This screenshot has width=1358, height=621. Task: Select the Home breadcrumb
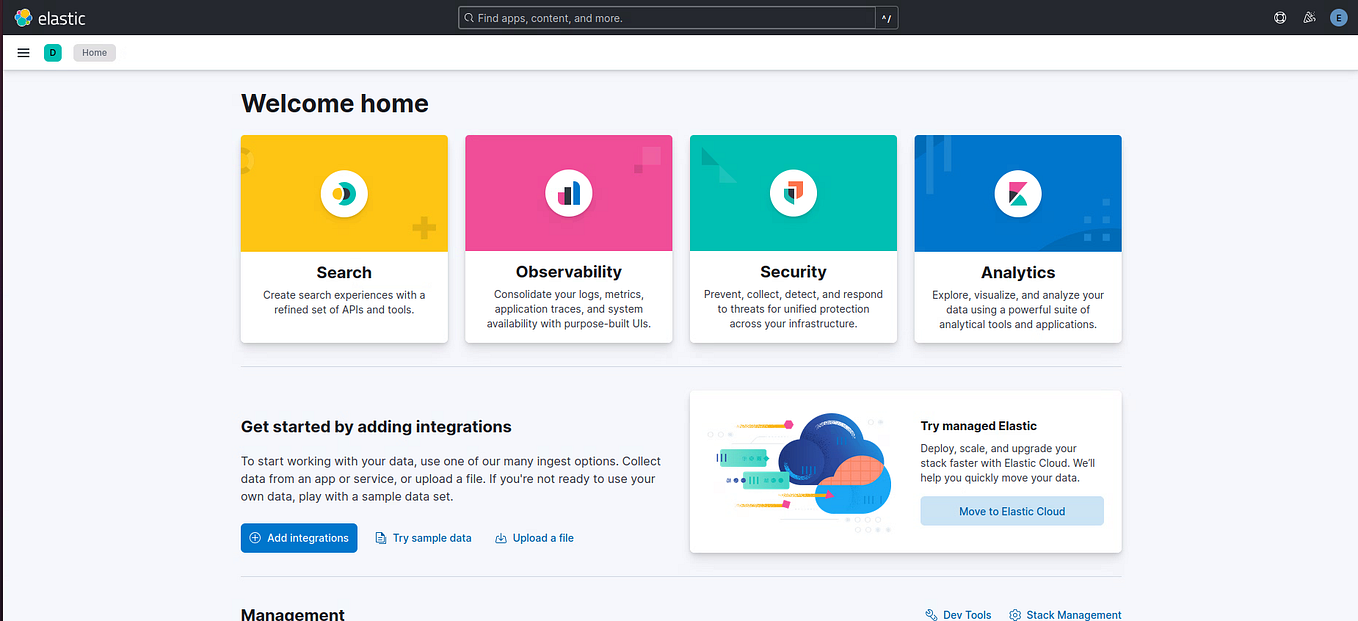94,52
